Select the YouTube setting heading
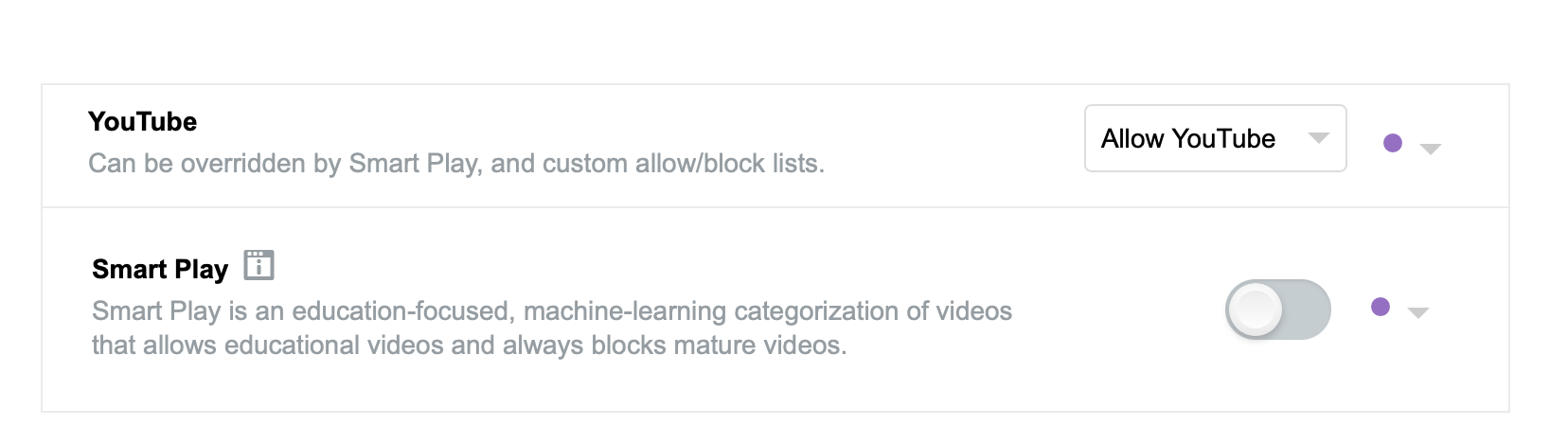This screenshot has height=443, width=1568. 142,122
